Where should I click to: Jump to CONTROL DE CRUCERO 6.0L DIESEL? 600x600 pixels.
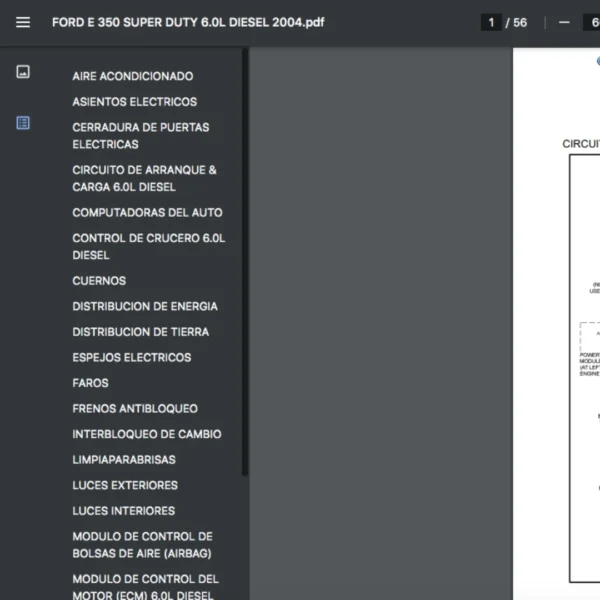click(149, 246)
